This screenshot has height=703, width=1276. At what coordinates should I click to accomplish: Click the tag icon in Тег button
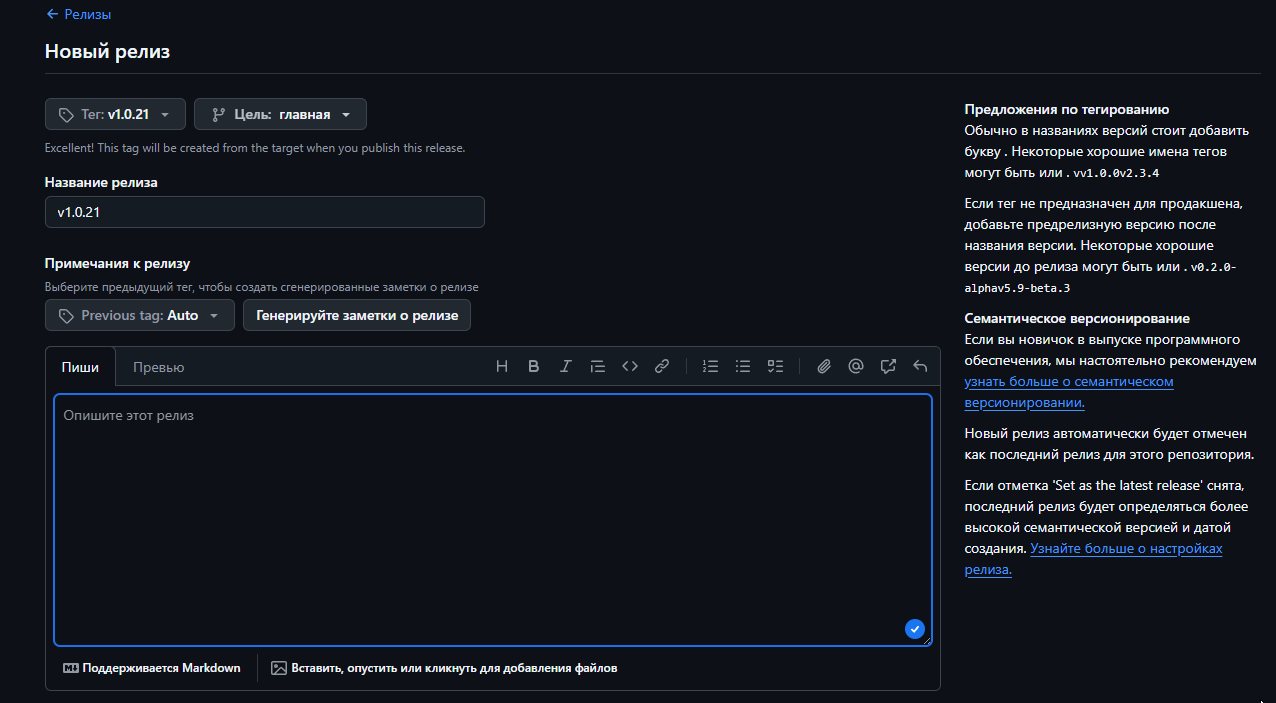(66, 115)
